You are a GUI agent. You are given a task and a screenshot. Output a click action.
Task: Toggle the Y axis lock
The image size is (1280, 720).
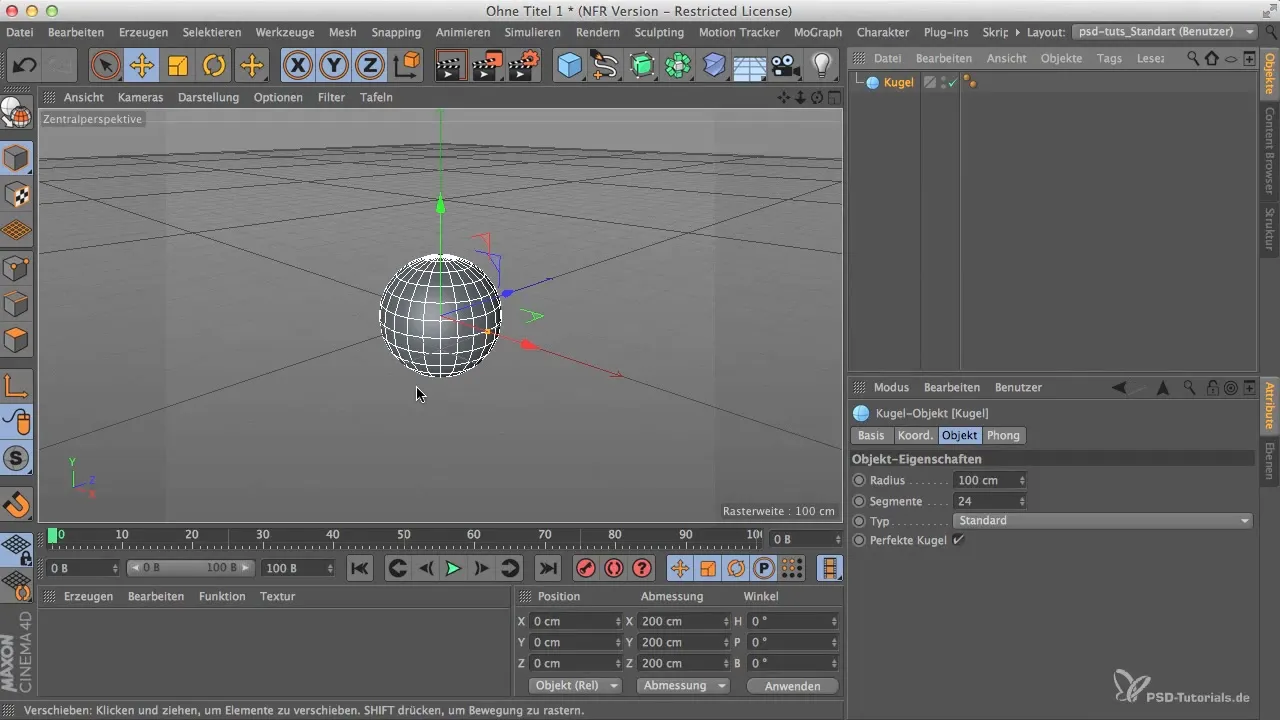334,66
